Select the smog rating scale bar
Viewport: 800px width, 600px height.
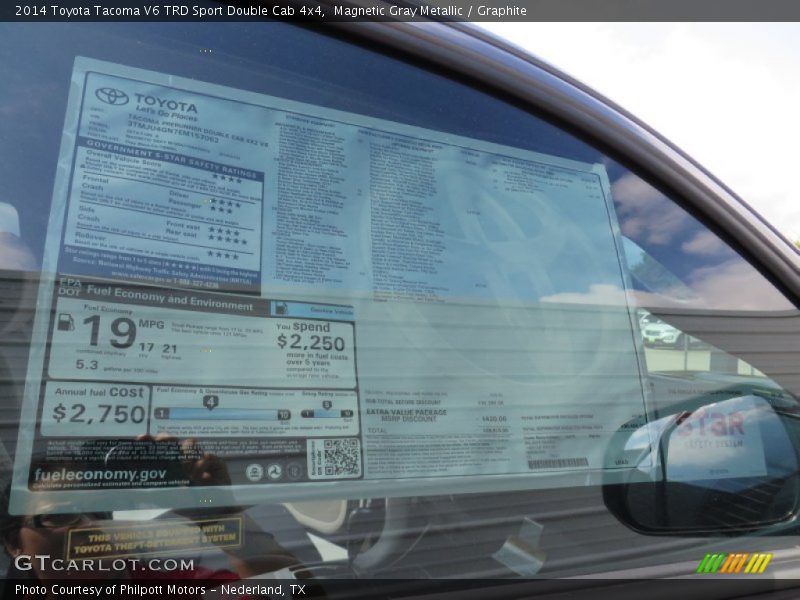pos(327,413)
